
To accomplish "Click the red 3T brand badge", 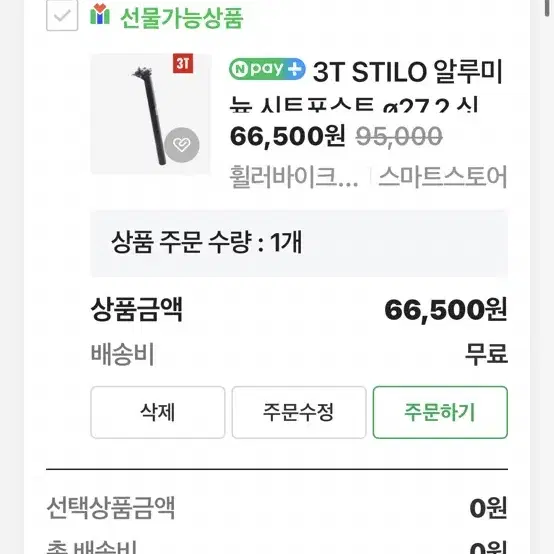I will click(x=183, y=64).
